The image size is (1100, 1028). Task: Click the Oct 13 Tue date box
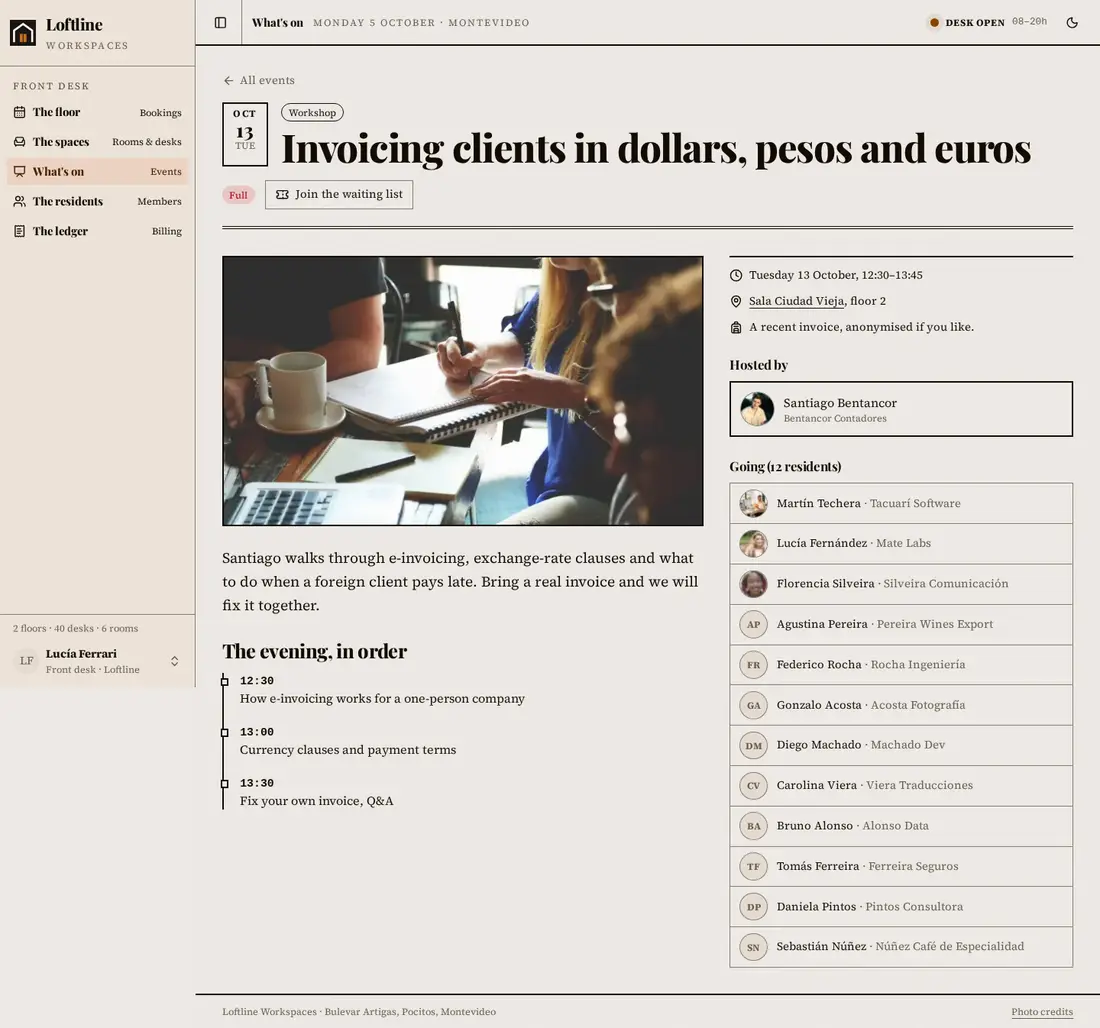tap(245, 135)
